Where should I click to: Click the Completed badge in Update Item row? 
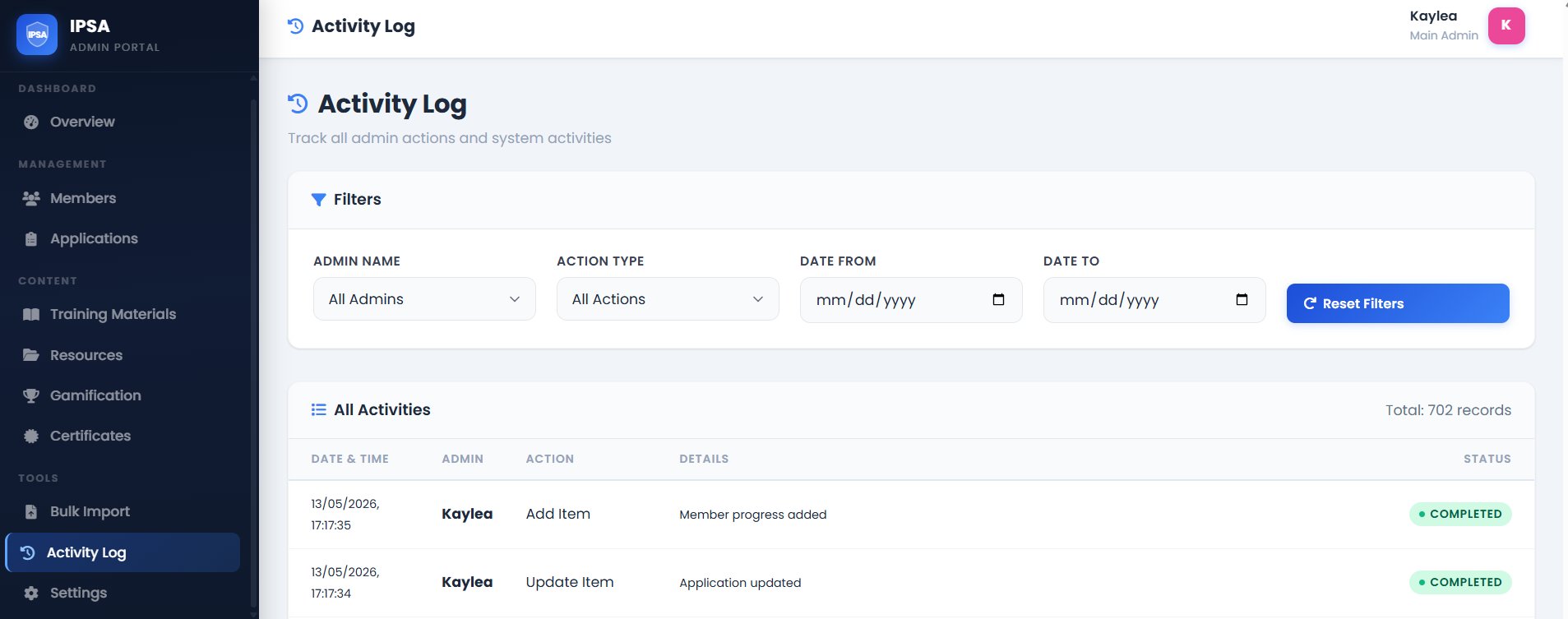coord(1460,582)
